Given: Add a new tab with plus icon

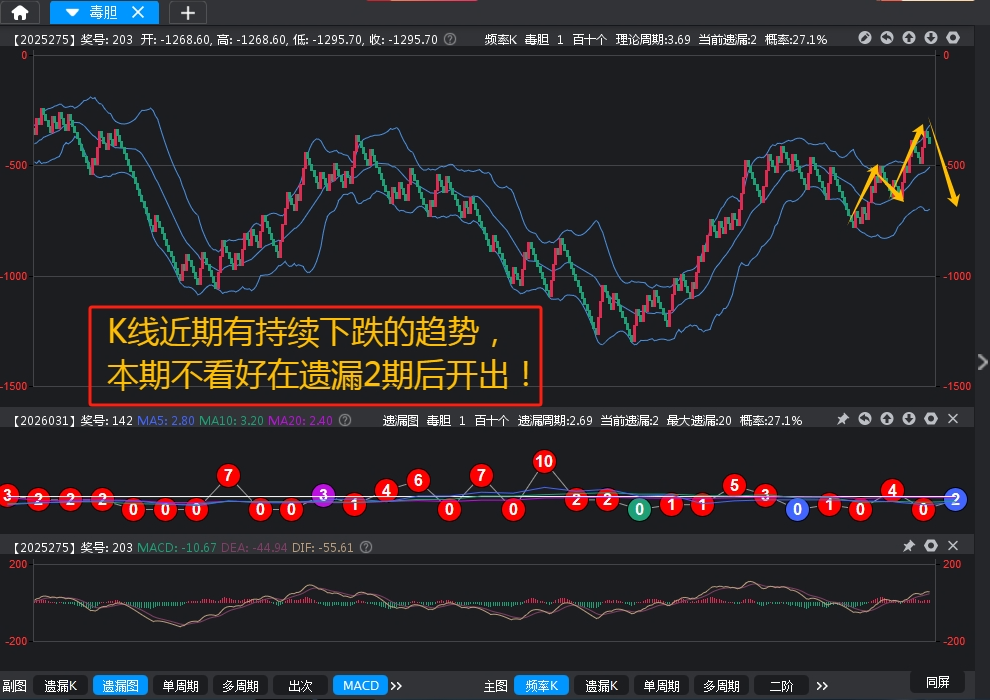Looking at the screenshot, I should point(187,12).
